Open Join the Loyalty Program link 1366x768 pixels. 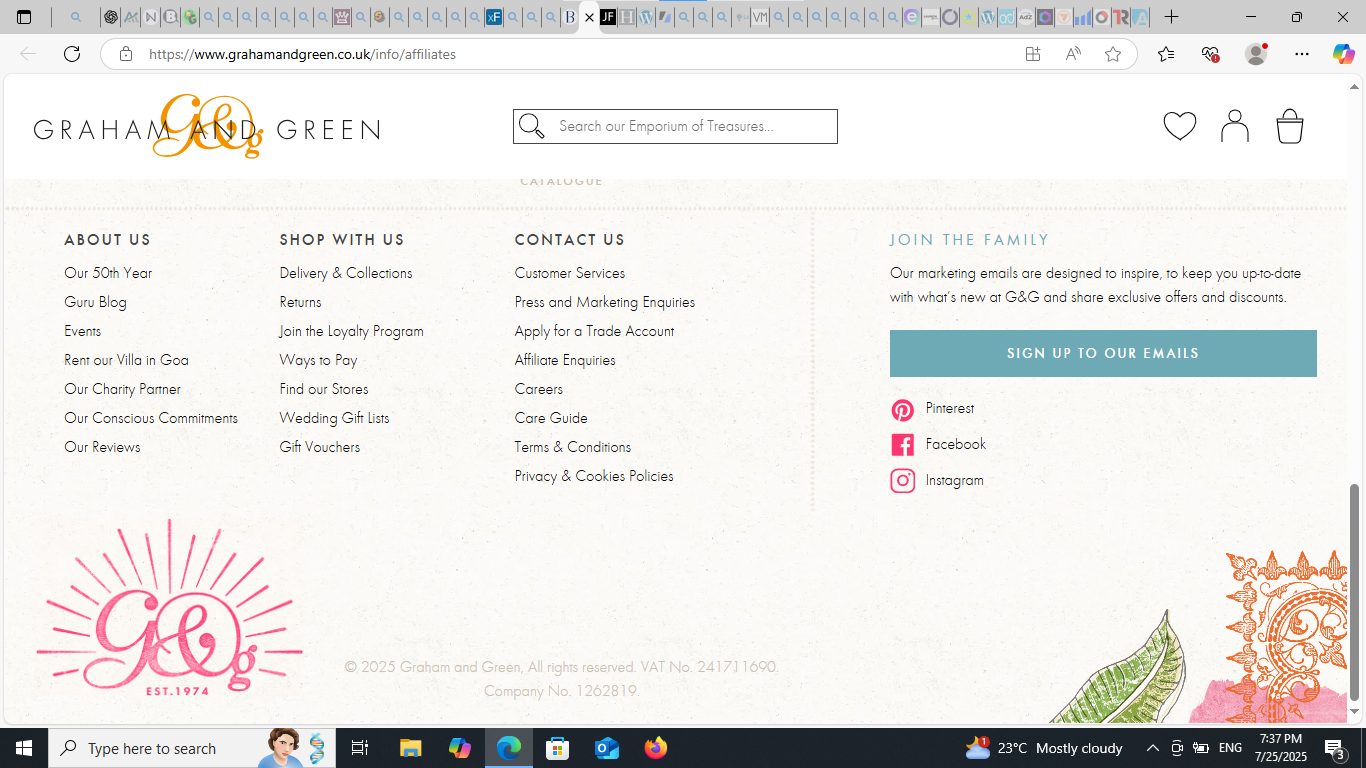point(351,331)
